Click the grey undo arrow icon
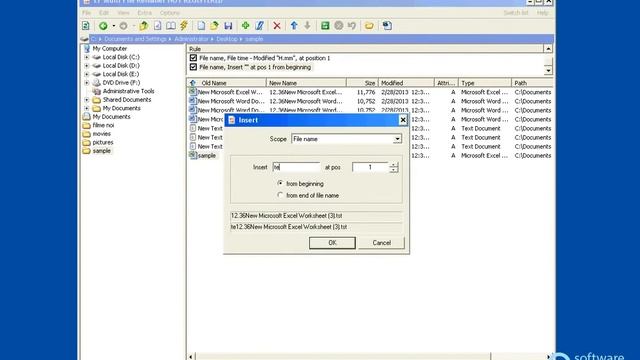 point(352,26)
